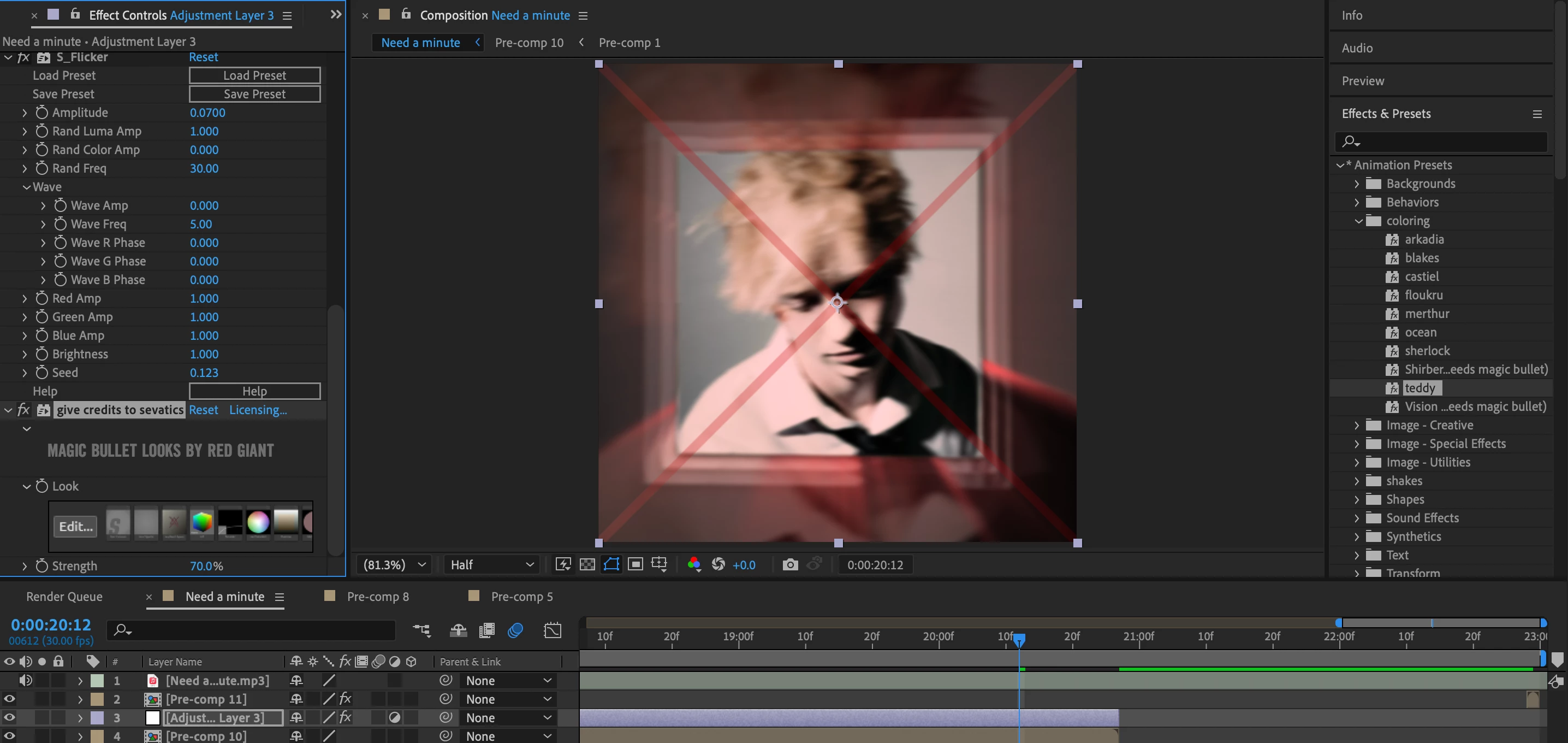
Task: Click the Licensing link
Action: (x=258, y=410)
